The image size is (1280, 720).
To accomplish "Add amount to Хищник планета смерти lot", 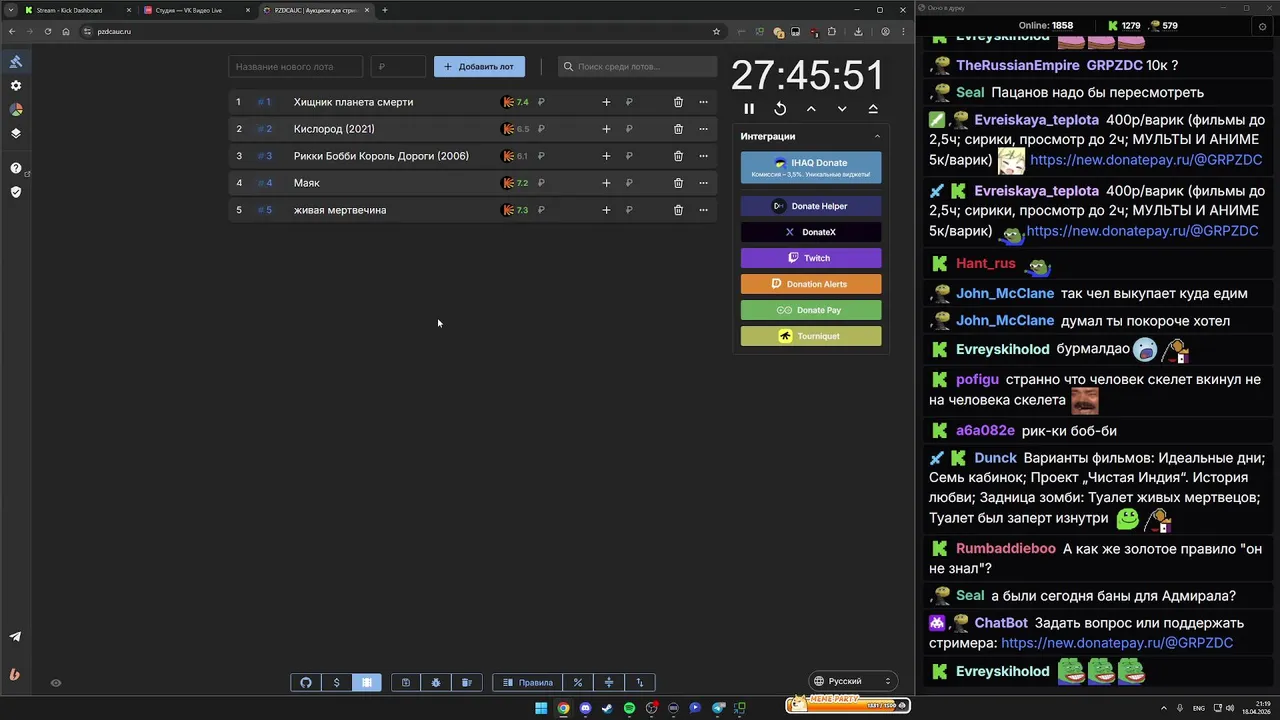I will point(606,102).
